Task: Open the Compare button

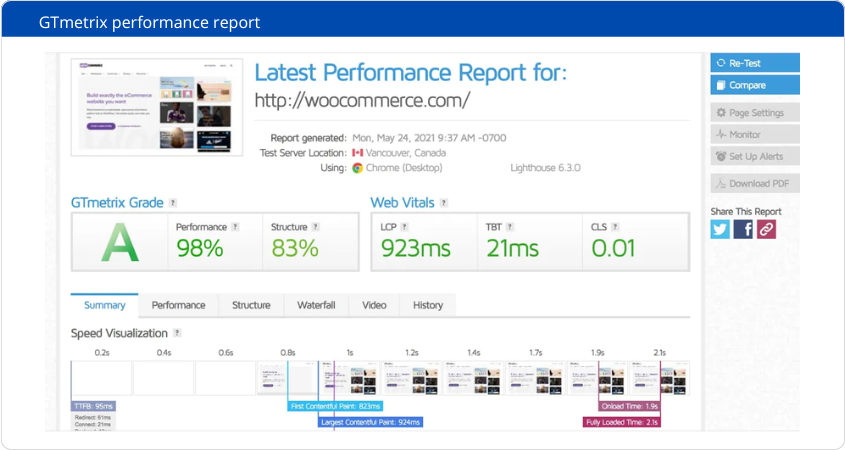Action: pos(754,85)
